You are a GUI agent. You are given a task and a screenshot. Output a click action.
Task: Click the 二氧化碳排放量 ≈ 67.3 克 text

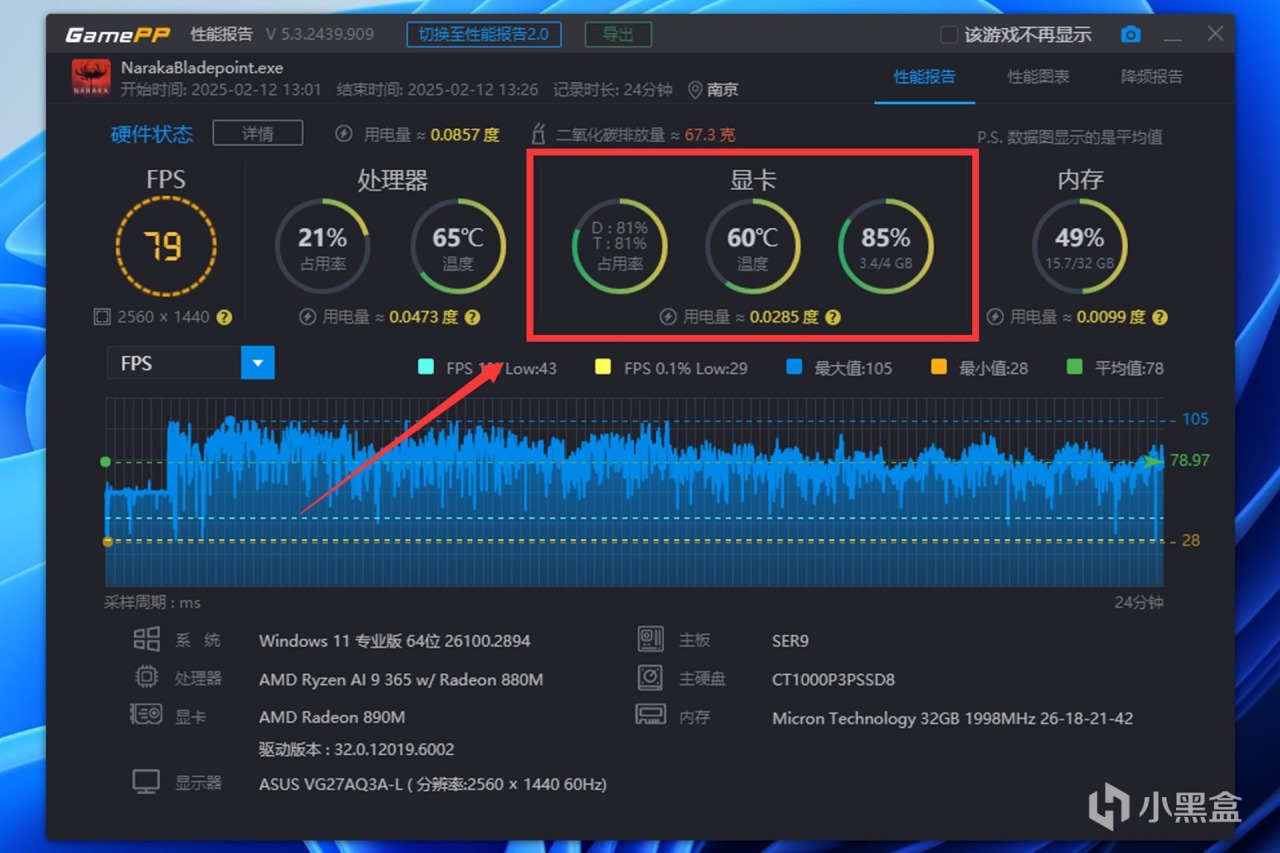pyautogui.click(x=646, y=134)
